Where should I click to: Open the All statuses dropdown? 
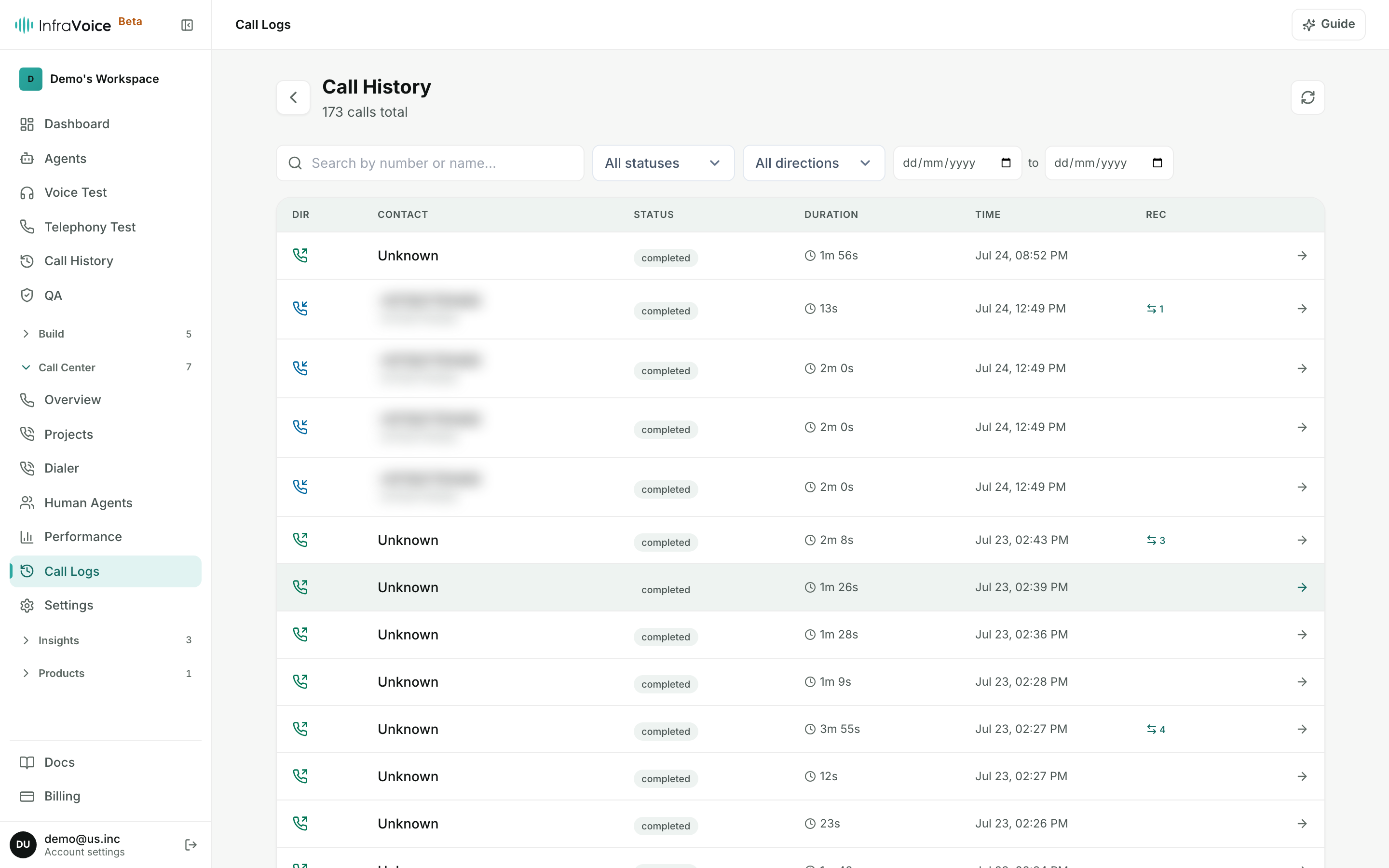click(x=663, y=163)
